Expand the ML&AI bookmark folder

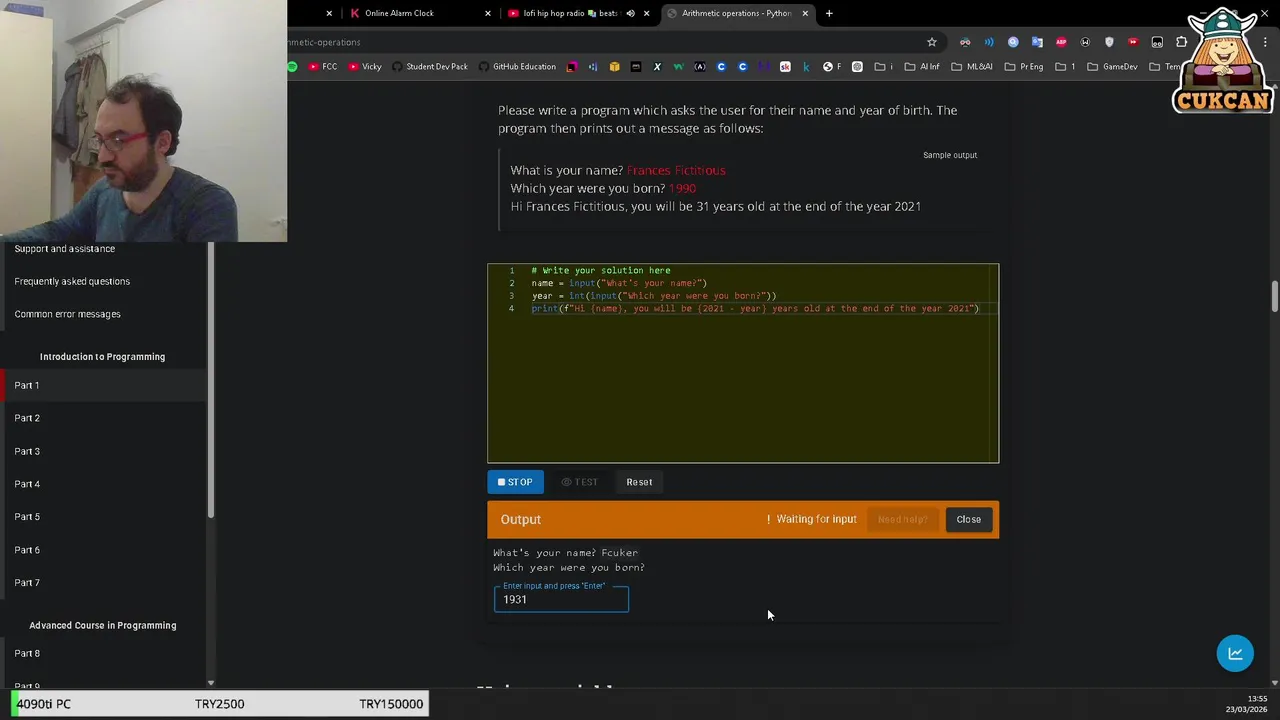pyautogui.click(x=971, y=67)
